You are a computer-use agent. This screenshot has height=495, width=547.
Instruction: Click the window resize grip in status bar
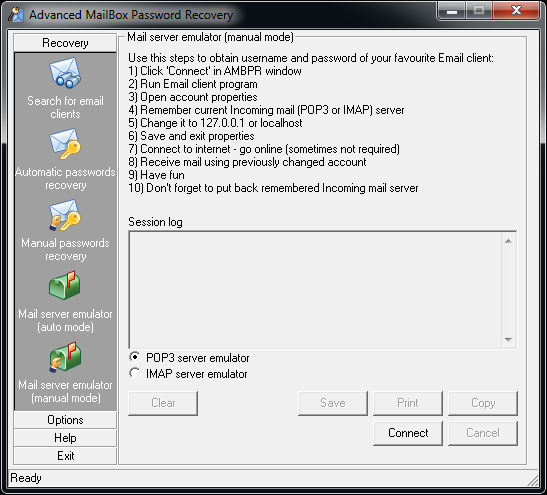[533, 480]
